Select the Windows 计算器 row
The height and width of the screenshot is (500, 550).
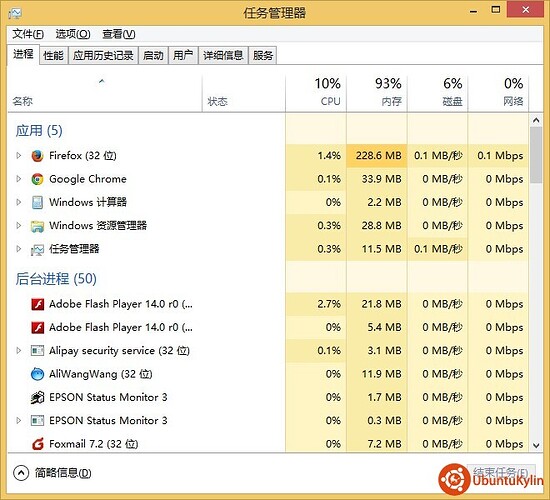coord(268,202)
